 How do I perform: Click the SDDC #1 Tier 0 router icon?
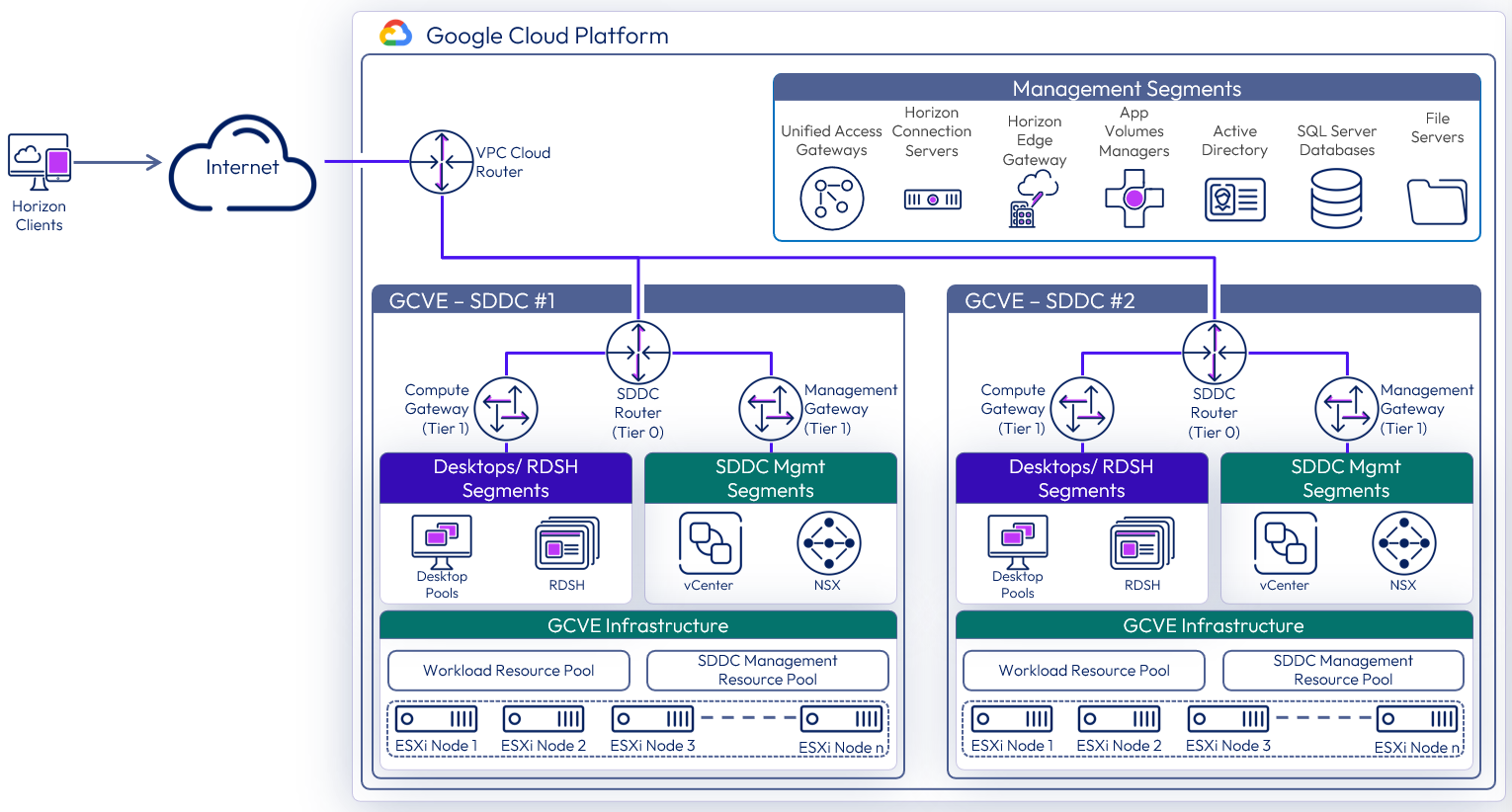tap(638, 353)
